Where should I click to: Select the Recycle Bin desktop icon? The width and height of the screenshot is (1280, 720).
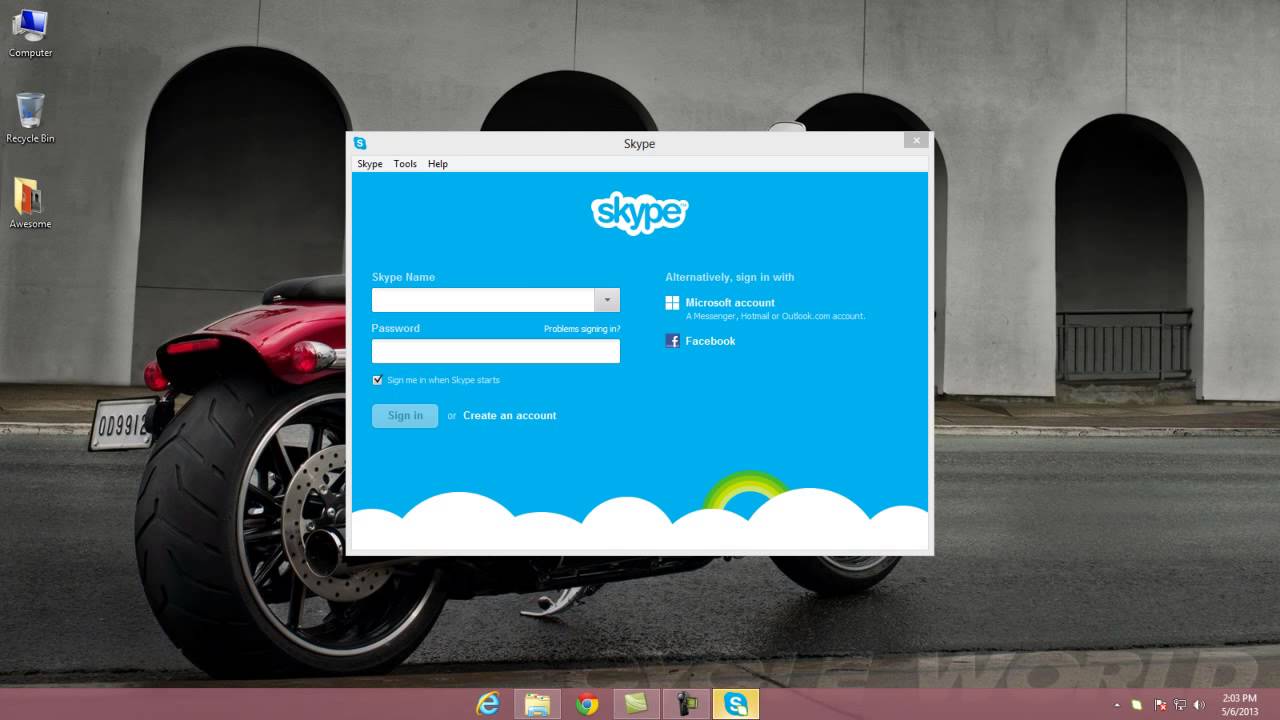[30, 118]
